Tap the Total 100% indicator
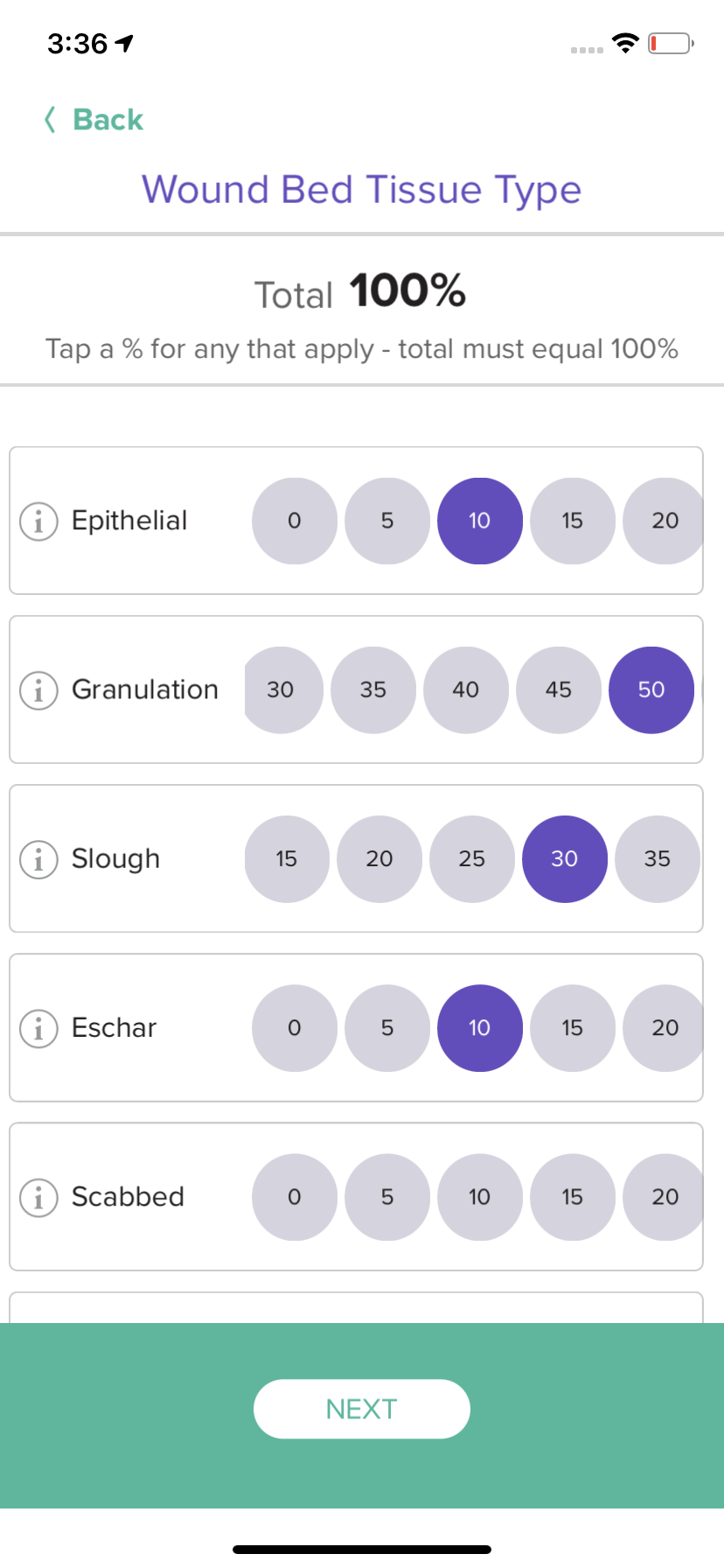Viewport: 724px width, 1568px height. click(360, 291)
